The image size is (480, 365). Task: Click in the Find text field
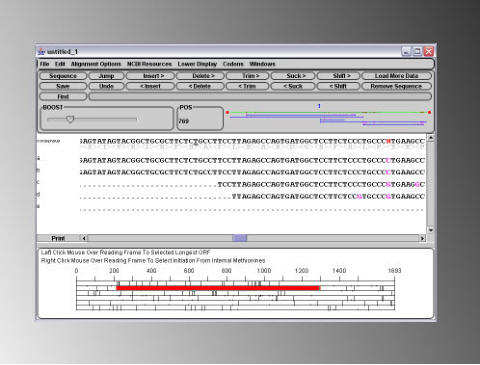[260, 97]
